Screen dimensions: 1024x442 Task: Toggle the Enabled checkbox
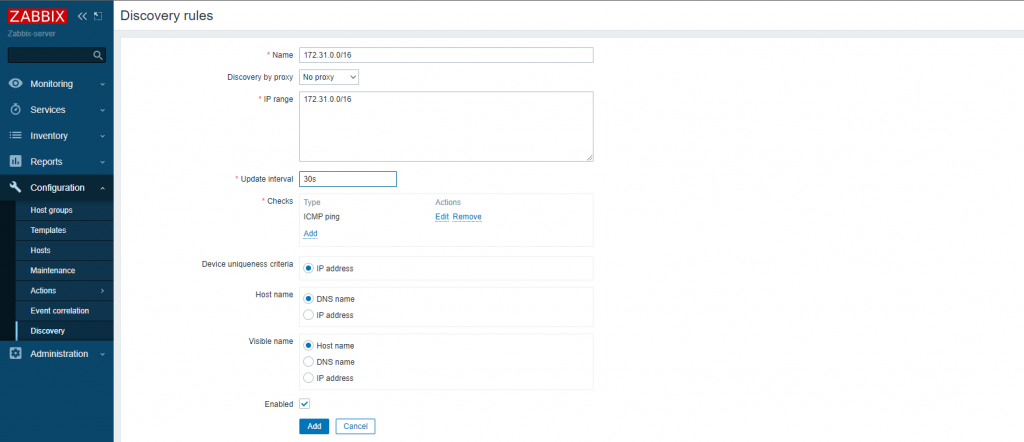[x=304, y=404]
